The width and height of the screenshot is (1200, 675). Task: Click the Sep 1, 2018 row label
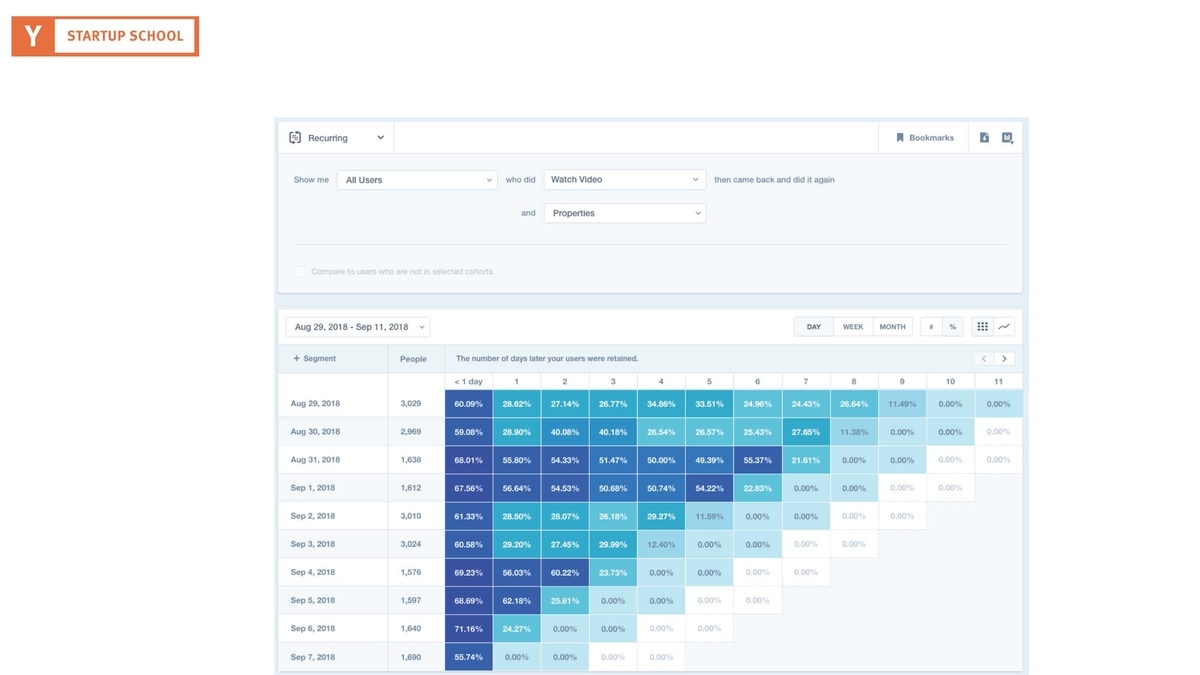point(313,488)
